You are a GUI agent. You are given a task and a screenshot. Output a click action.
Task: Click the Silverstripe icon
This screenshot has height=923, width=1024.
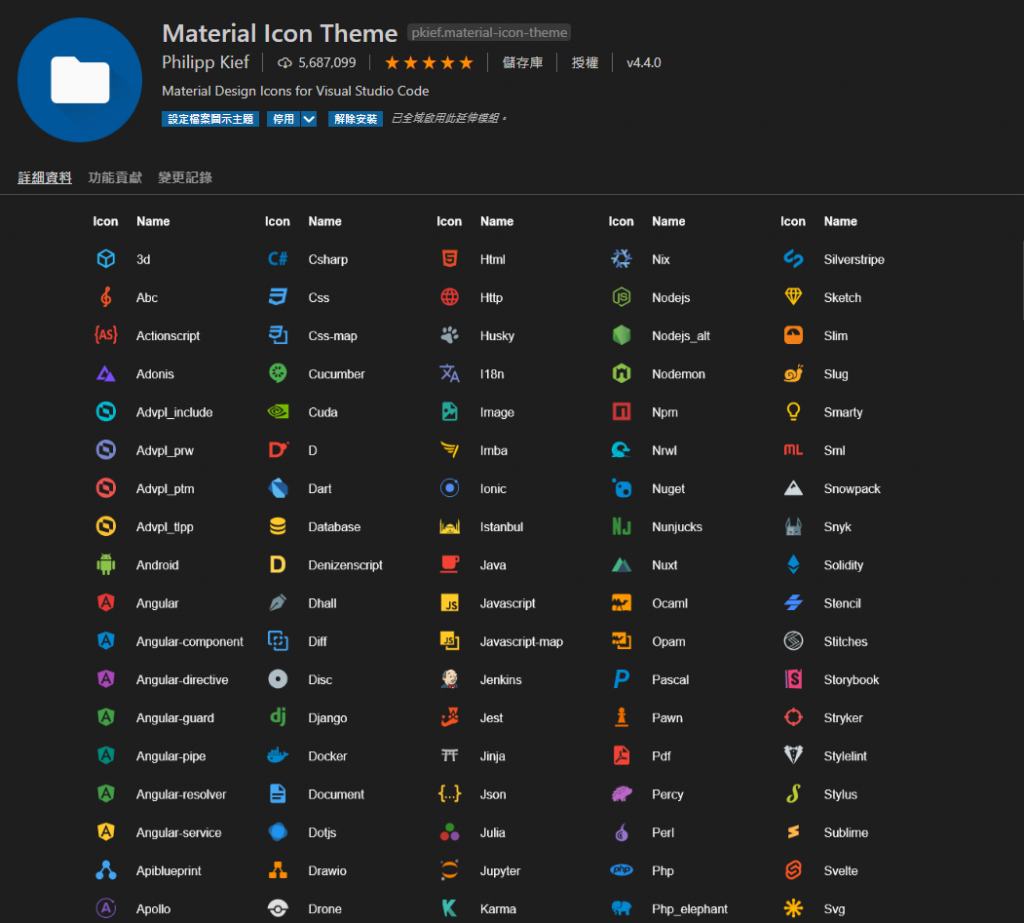pyautogui.click(x=793, y=259)
